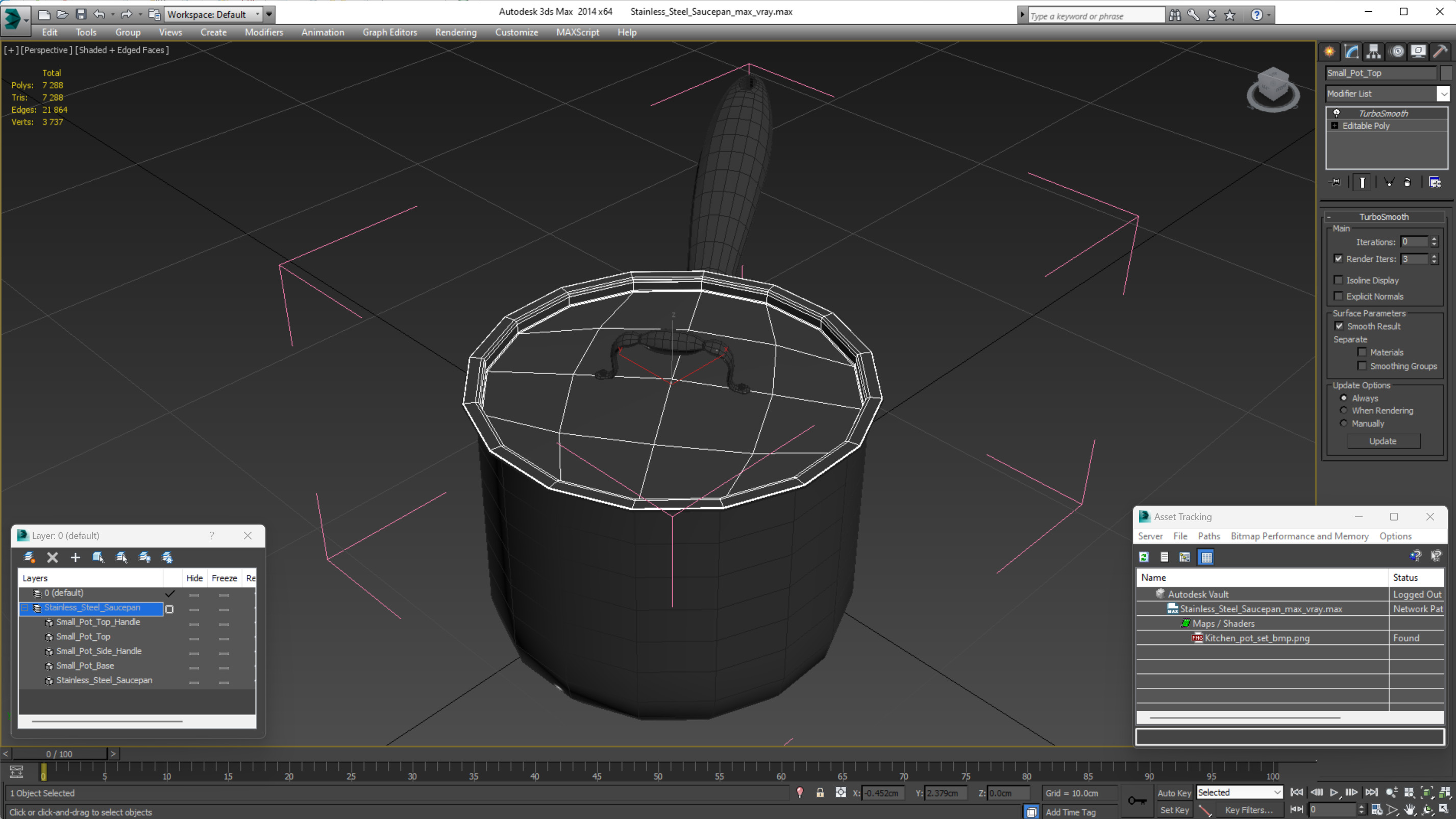Click the Update button in TurboSmooth
Image resolution: width=1456 pixels, height=819 pixels.
1383,441
